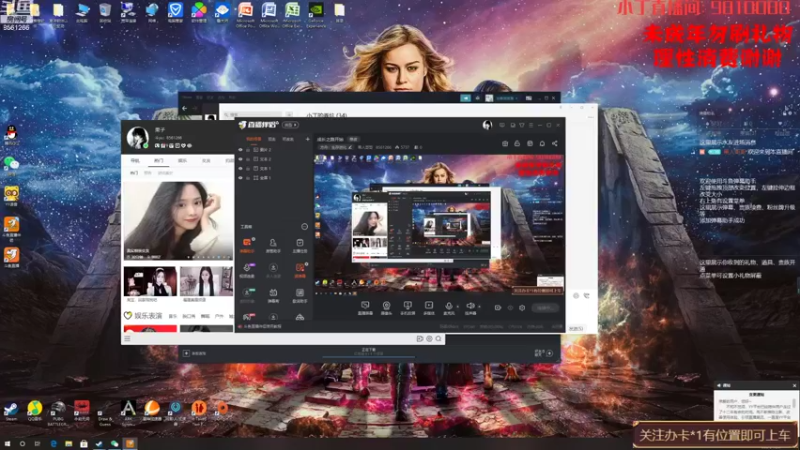Open the QQ Music desktop shortcut
This screenshot has width=800, height=450.
pos(35,410)
